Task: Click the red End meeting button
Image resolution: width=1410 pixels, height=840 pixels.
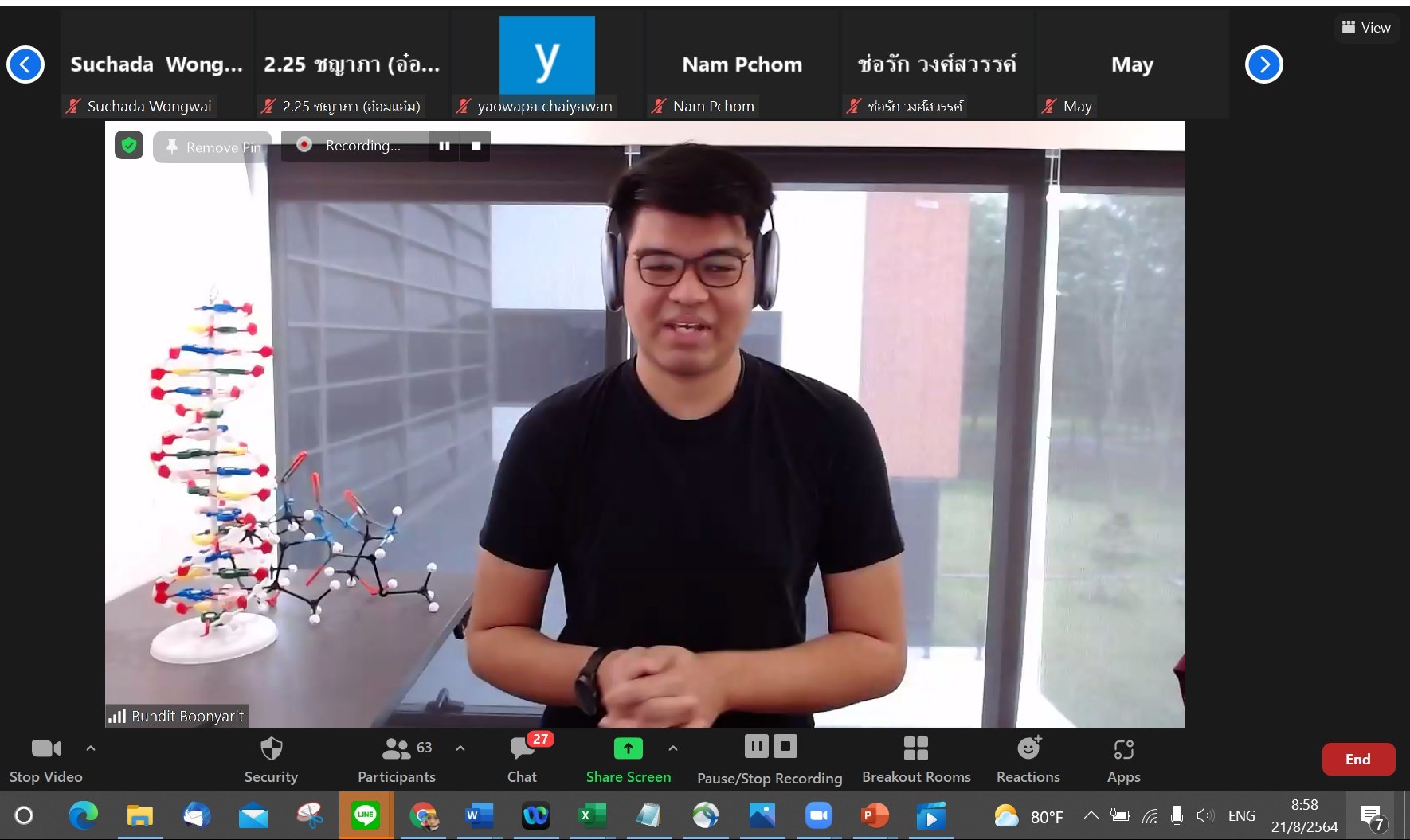Action: tap(1358, 759)
